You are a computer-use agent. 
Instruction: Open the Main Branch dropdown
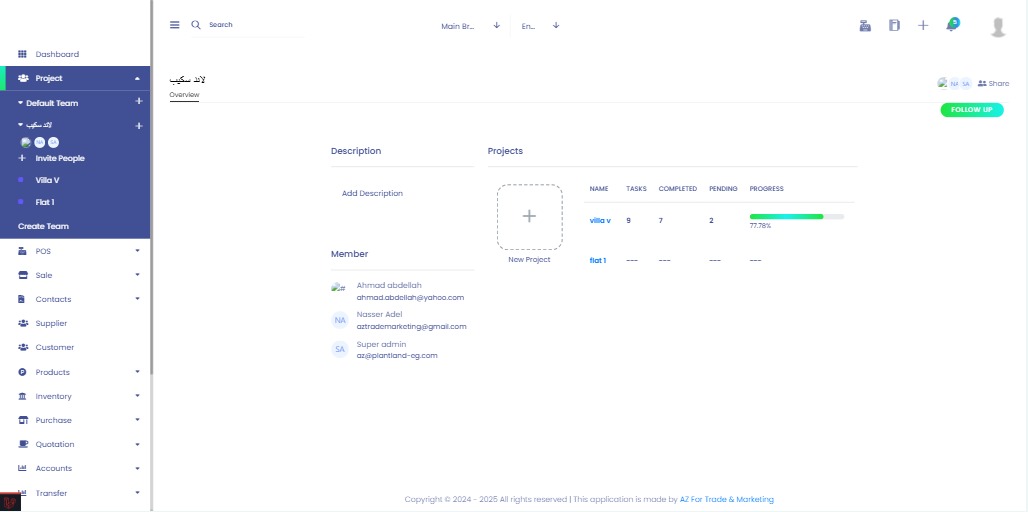coord(470,26)
